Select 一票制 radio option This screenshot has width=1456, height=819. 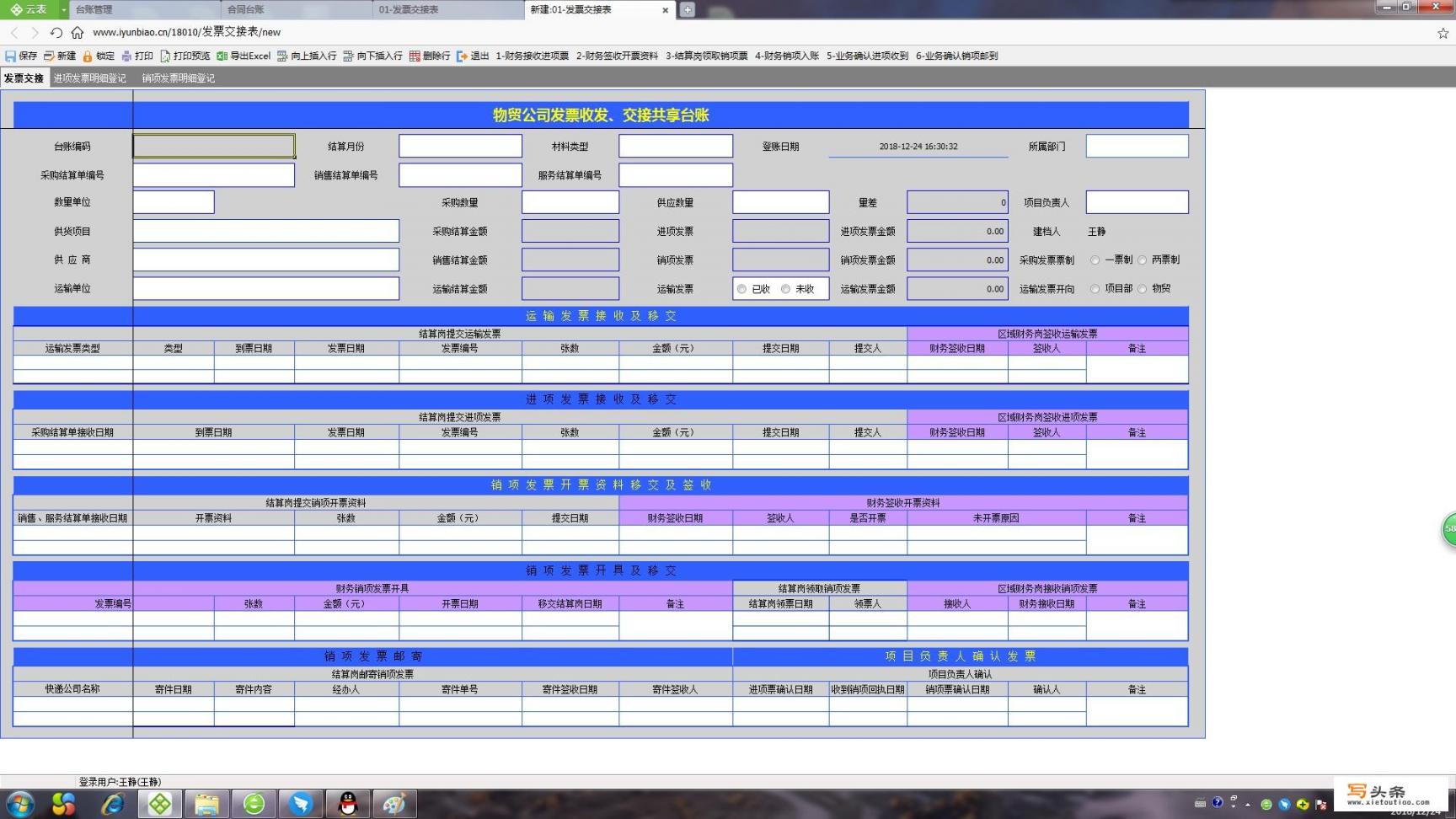pos(1095,260)
